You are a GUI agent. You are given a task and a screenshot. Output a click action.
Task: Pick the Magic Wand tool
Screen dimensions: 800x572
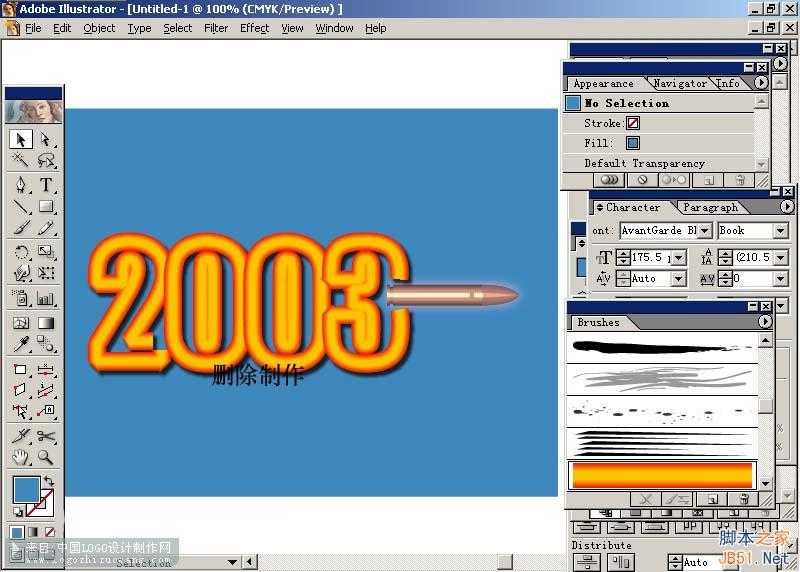coord(21,160)
